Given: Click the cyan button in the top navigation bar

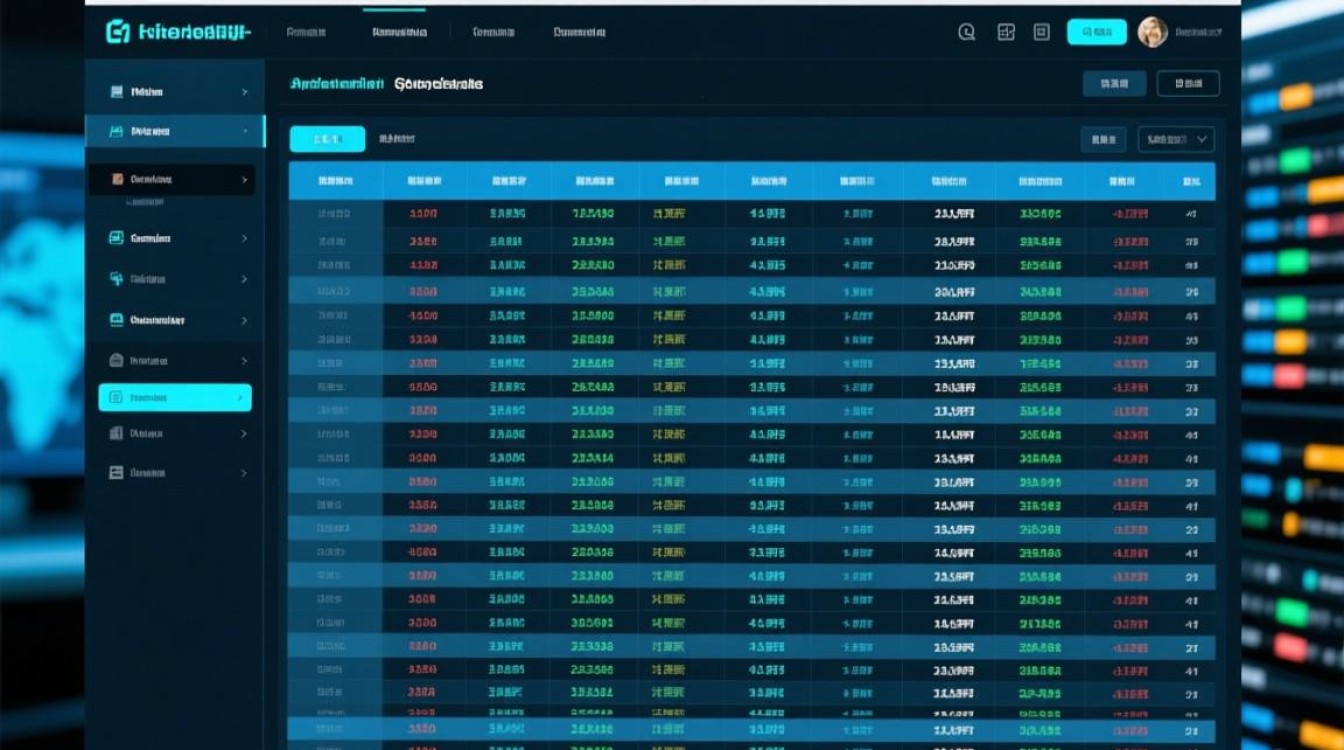Looking at the screenshot, I should coord(1097,32).
